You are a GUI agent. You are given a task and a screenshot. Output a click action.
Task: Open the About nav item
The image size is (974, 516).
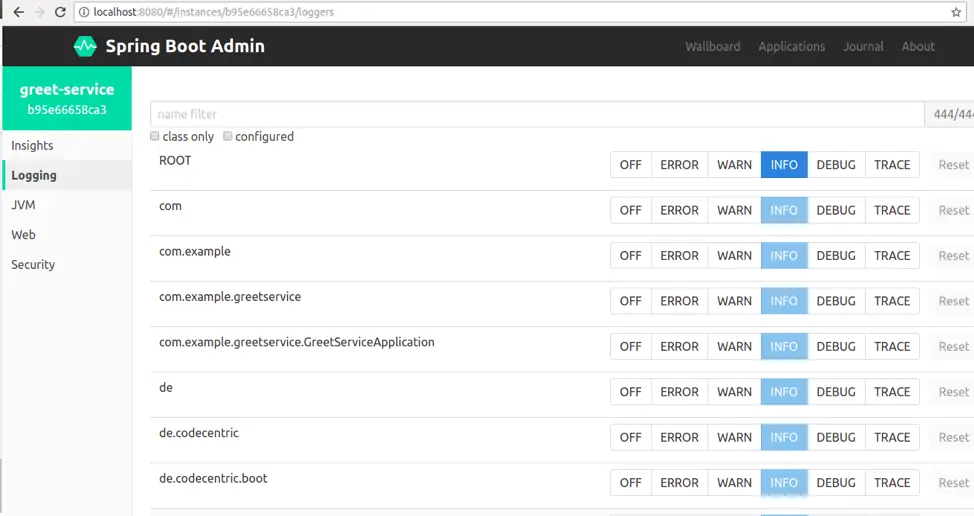(918, 47)
